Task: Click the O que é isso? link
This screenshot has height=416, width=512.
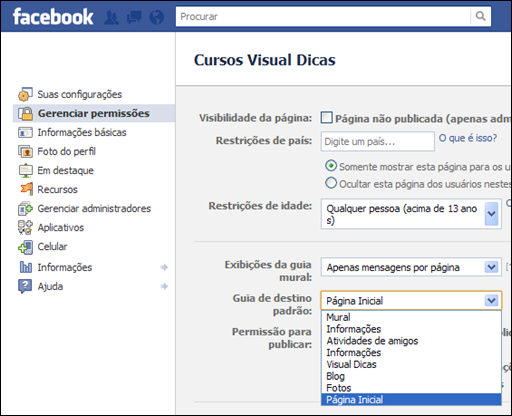Action: (468, 138)
